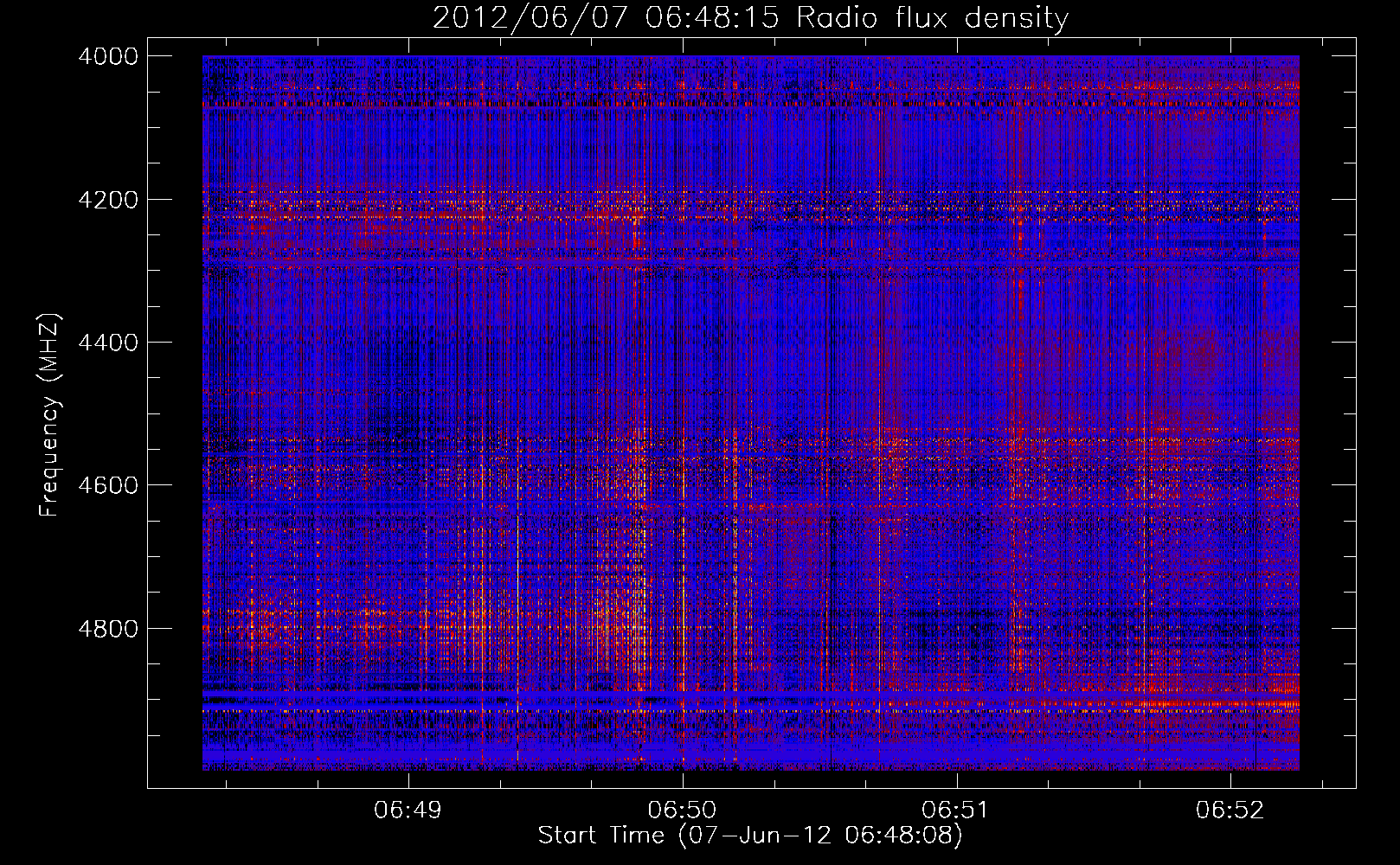Click the 06:49 time tick label
Image resolution: width=1400 pixels, height=865 pixels.
click(x=408, y=810)
